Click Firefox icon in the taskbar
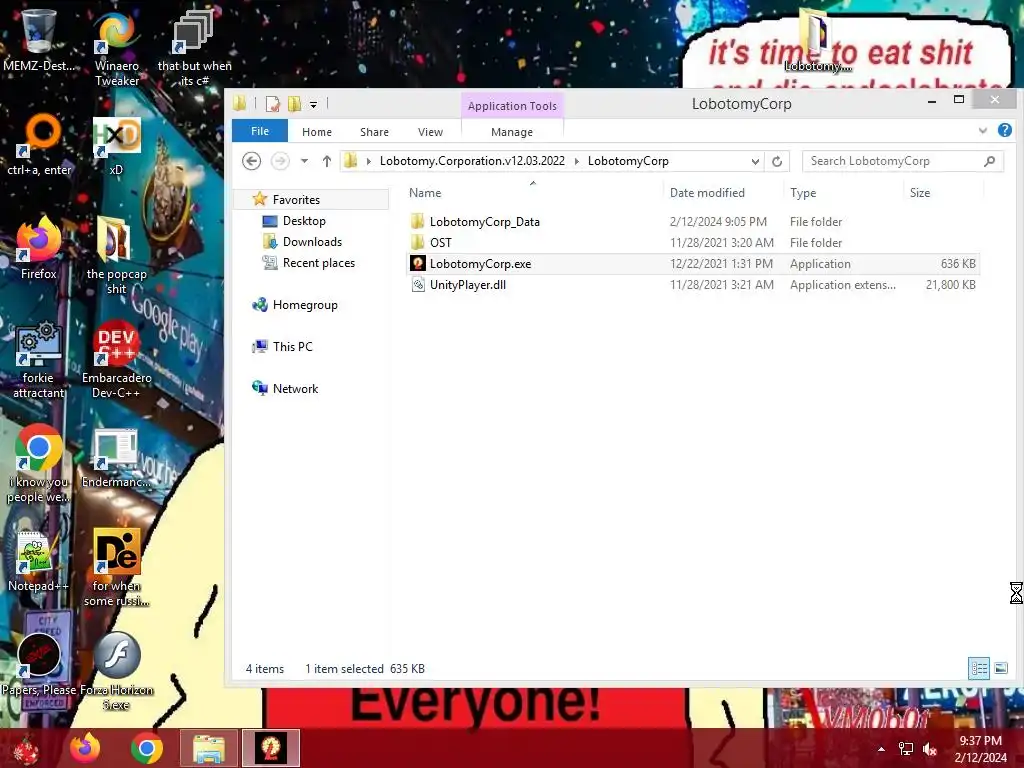This screenshot has width=1024, height=768. point(85,748)
